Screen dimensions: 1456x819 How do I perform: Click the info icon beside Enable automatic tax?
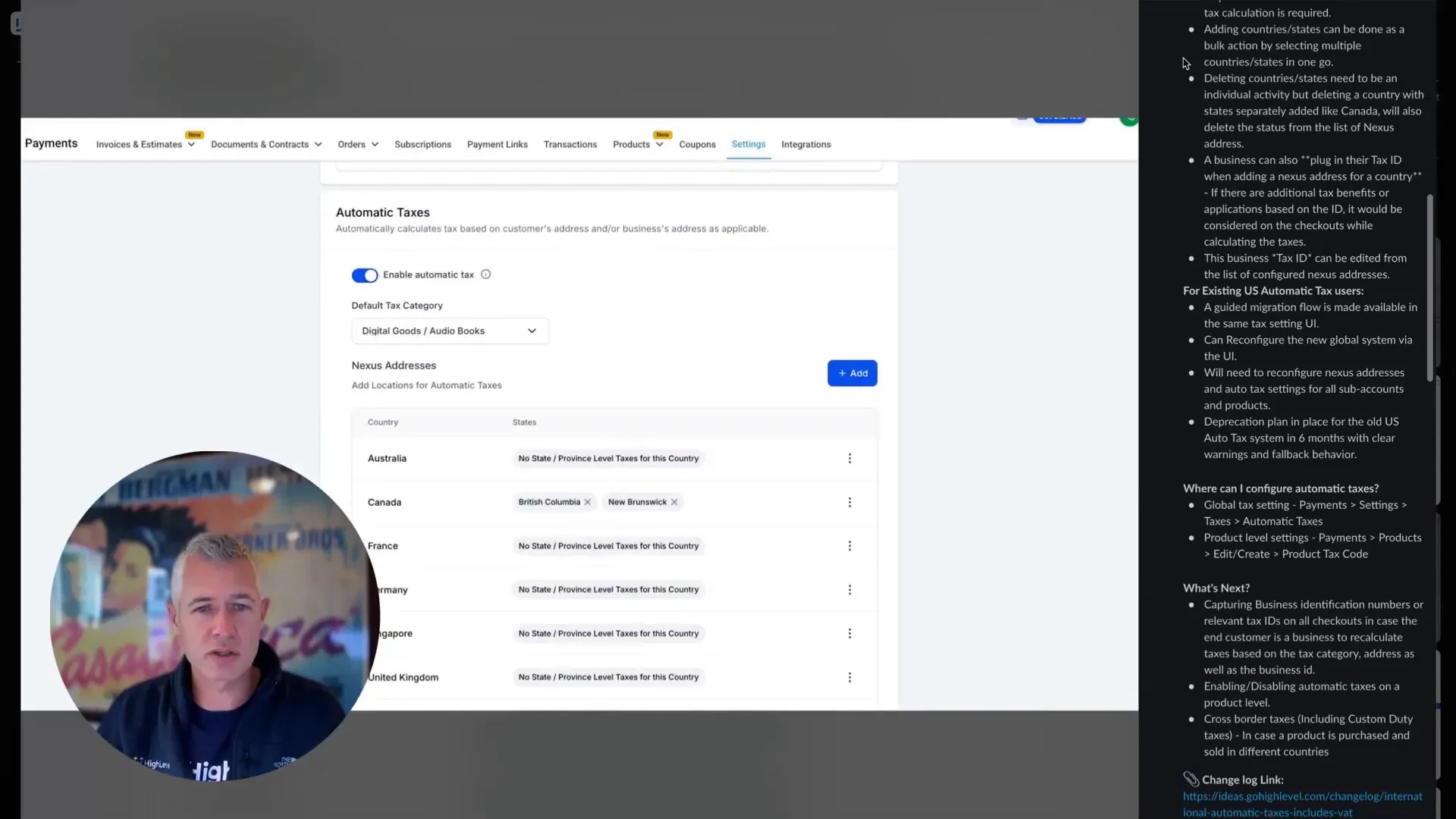point(486,275)
